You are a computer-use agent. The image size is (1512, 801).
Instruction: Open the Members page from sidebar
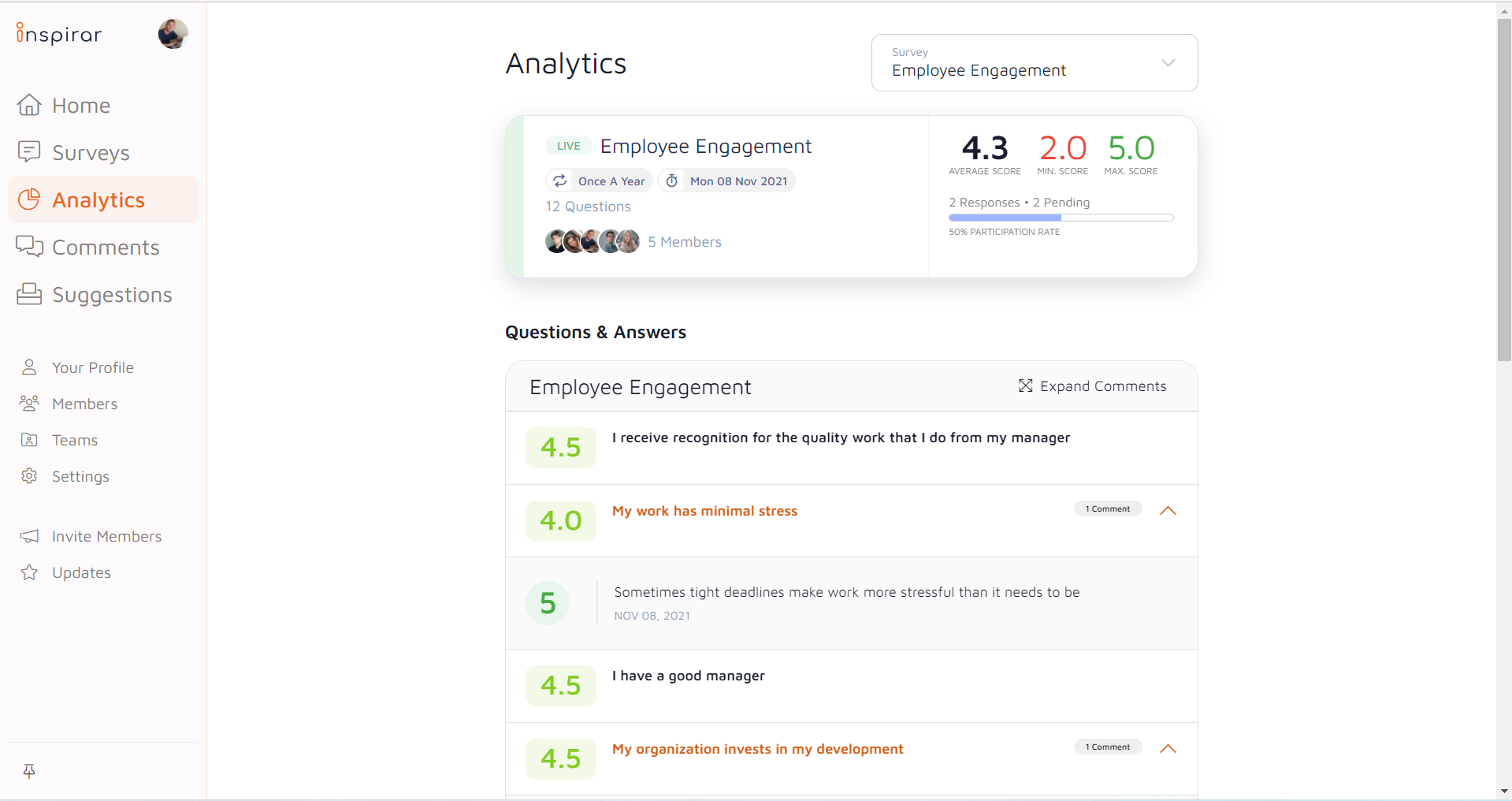pos(84,404)
